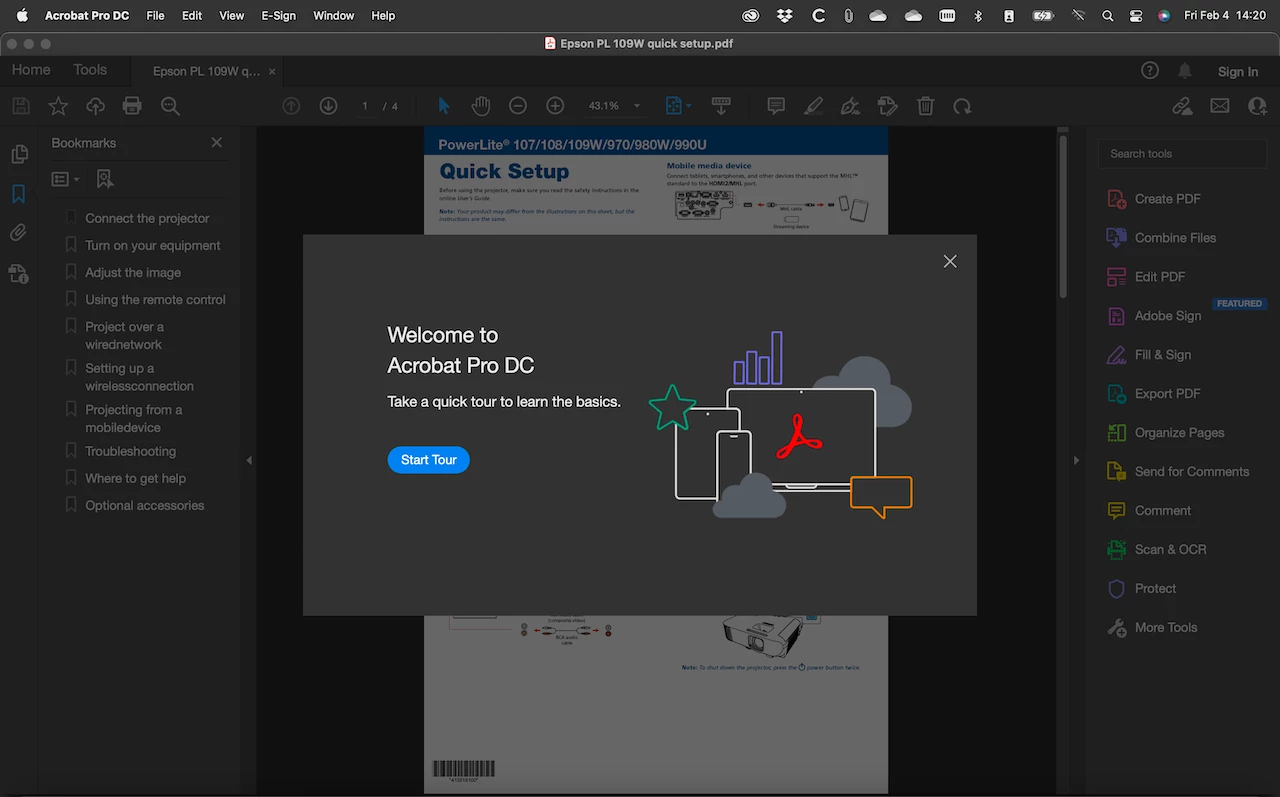Zoom in with the plus button
Screen dimensions: 1280x797
[x=555, y=106]
